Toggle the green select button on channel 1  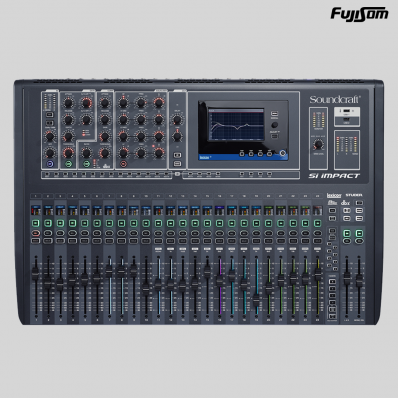click(36, 223)
